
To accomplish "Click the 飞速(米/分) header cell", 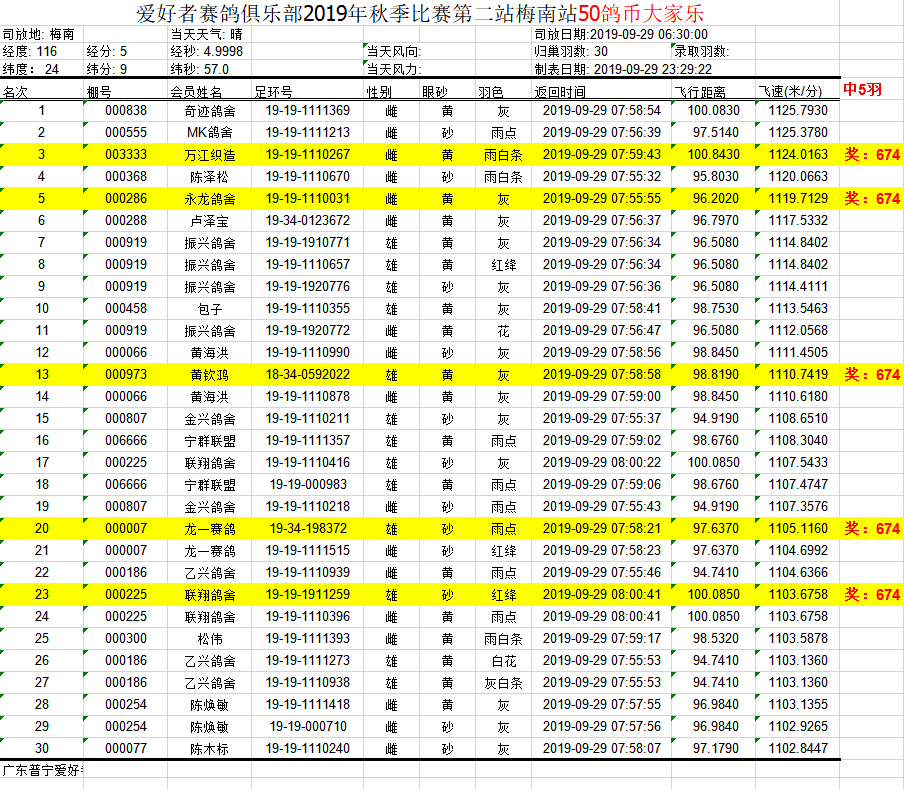I will click(798, 91).
